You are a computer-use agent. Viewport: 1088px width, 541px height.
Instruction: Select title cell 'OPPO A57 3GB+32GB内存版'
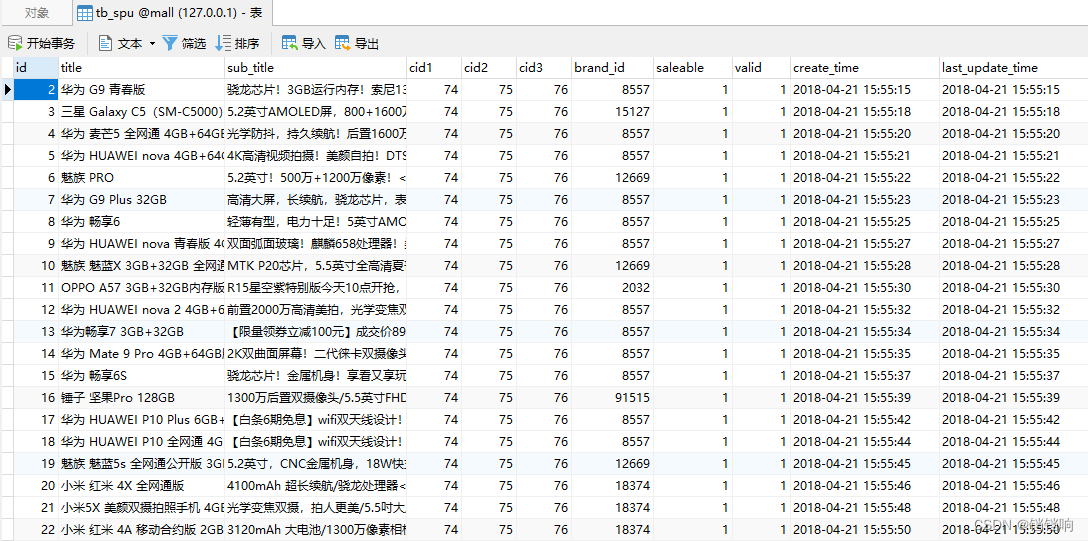pyautogui.click(x=142, y=288)
